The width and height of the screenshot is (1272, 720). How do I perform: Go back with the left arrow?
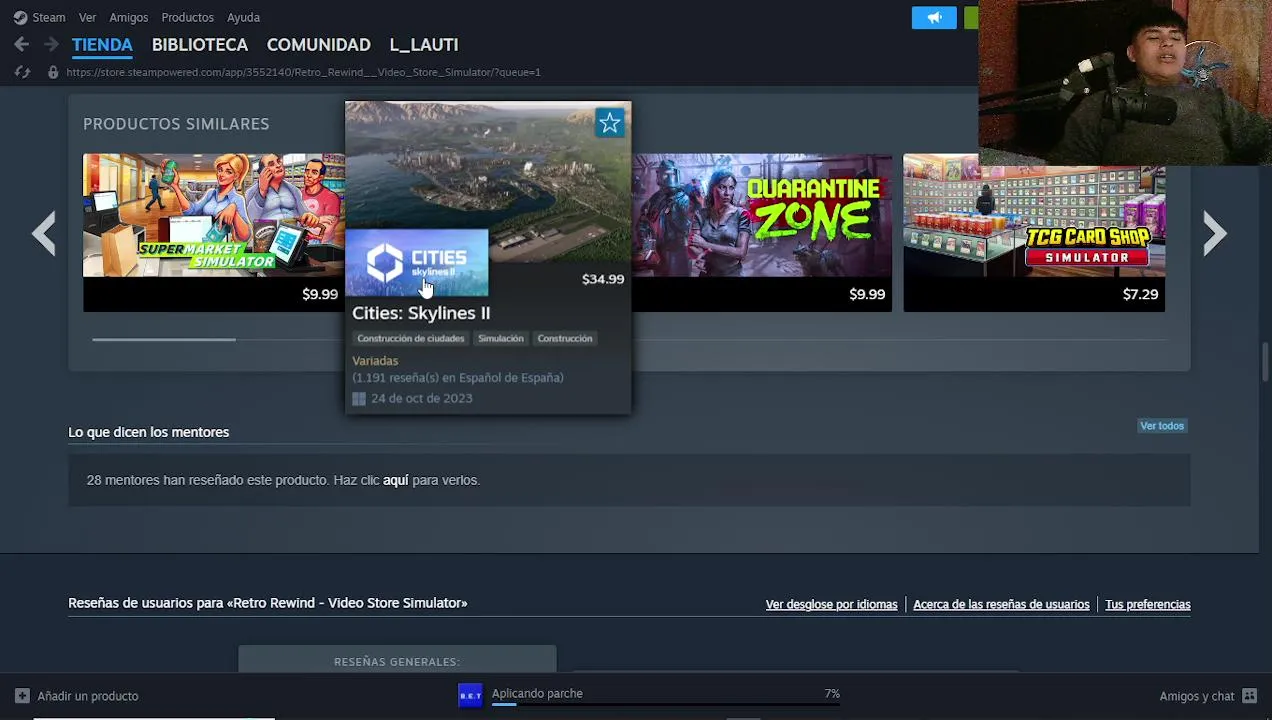click(x=22, y=44)
